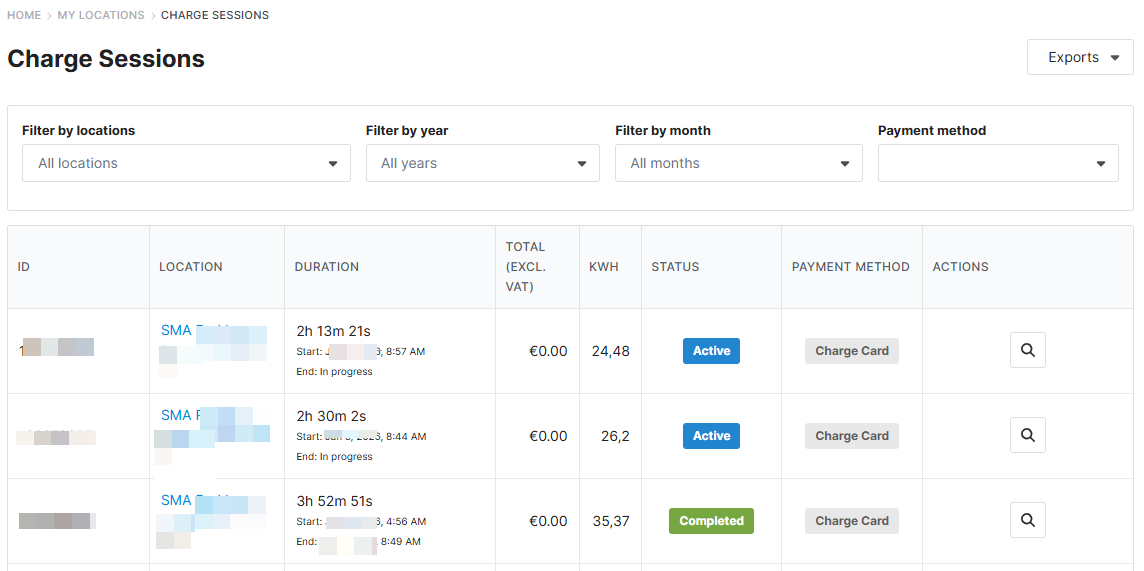Screen dimensions: 1144x571
Task: Select the Filter by month dropdown
Action: coord(738,163)
